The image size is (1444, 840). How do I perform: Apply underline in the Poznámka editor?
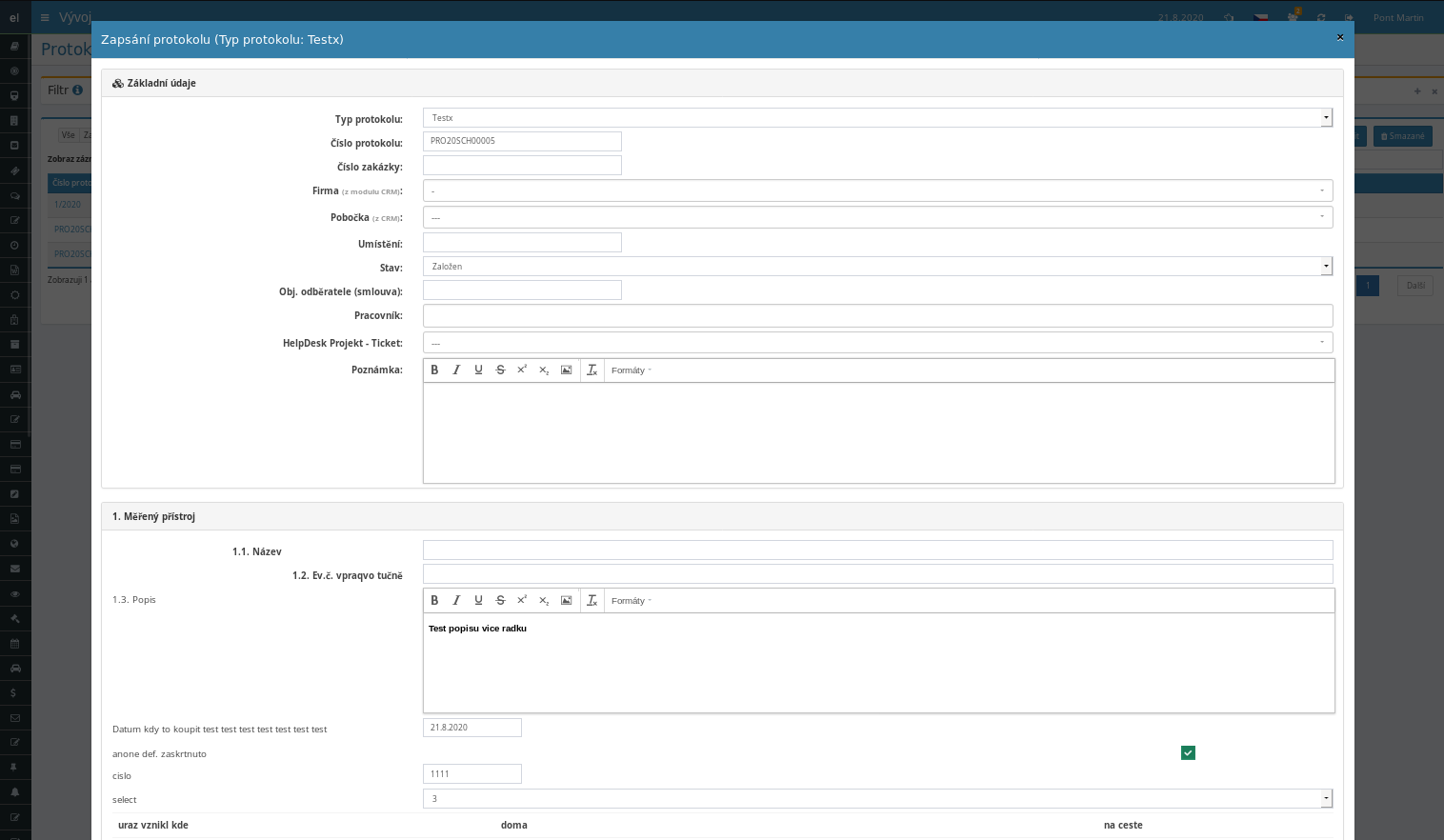click(478, 370)
